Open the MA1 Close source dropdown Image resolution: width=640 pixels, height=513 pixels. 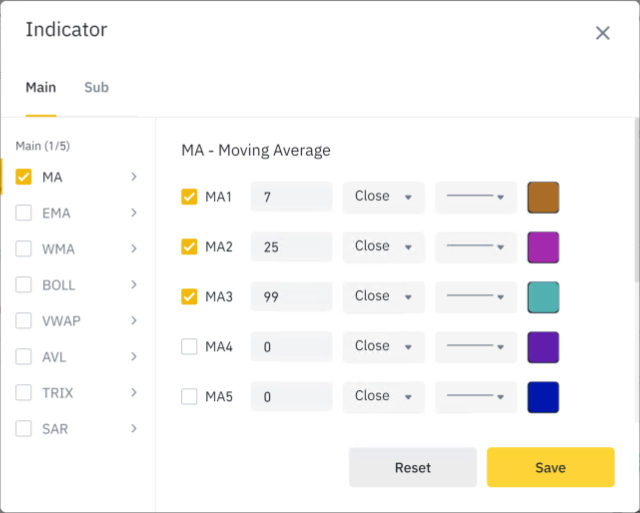tap(383, 197)
